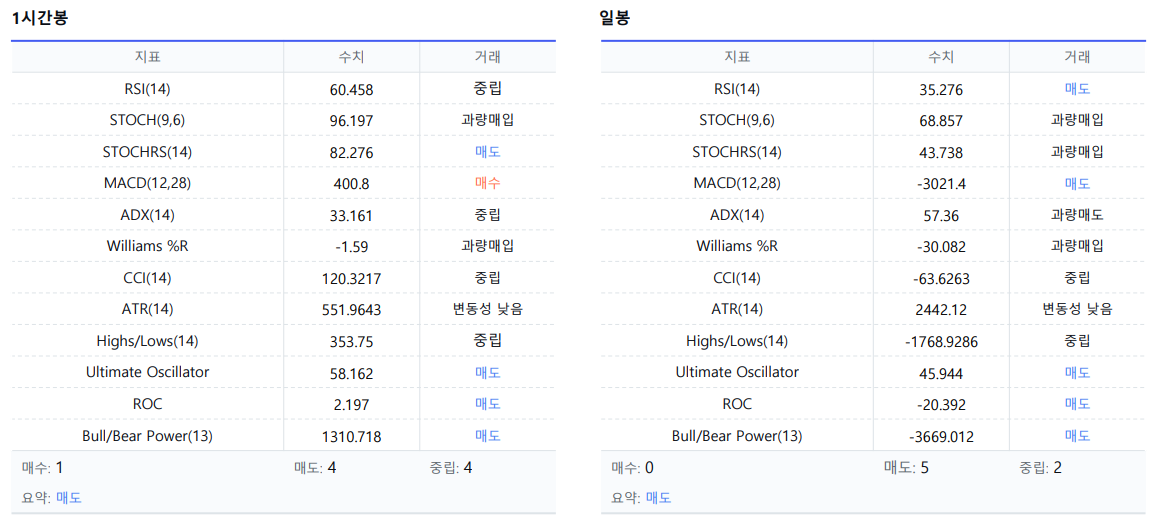Click 매도 signal in 1시간봉 STOCHRS row
The height and width of the screenshot is (525, 1157).
click(487, 152)
